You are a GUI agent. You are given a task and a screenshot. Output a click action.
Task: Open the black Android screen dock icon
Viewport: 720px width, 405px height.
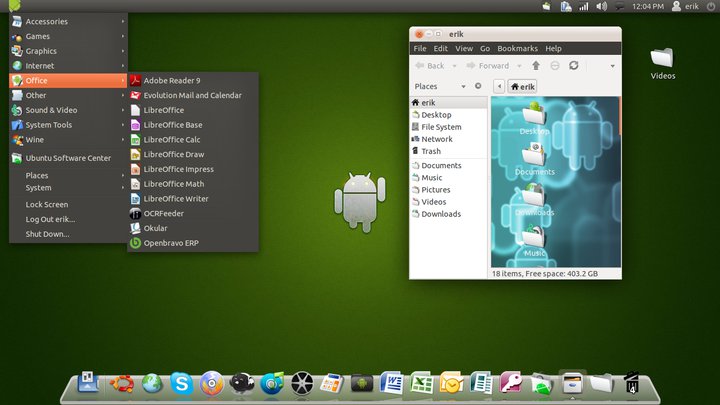(362, 383)
